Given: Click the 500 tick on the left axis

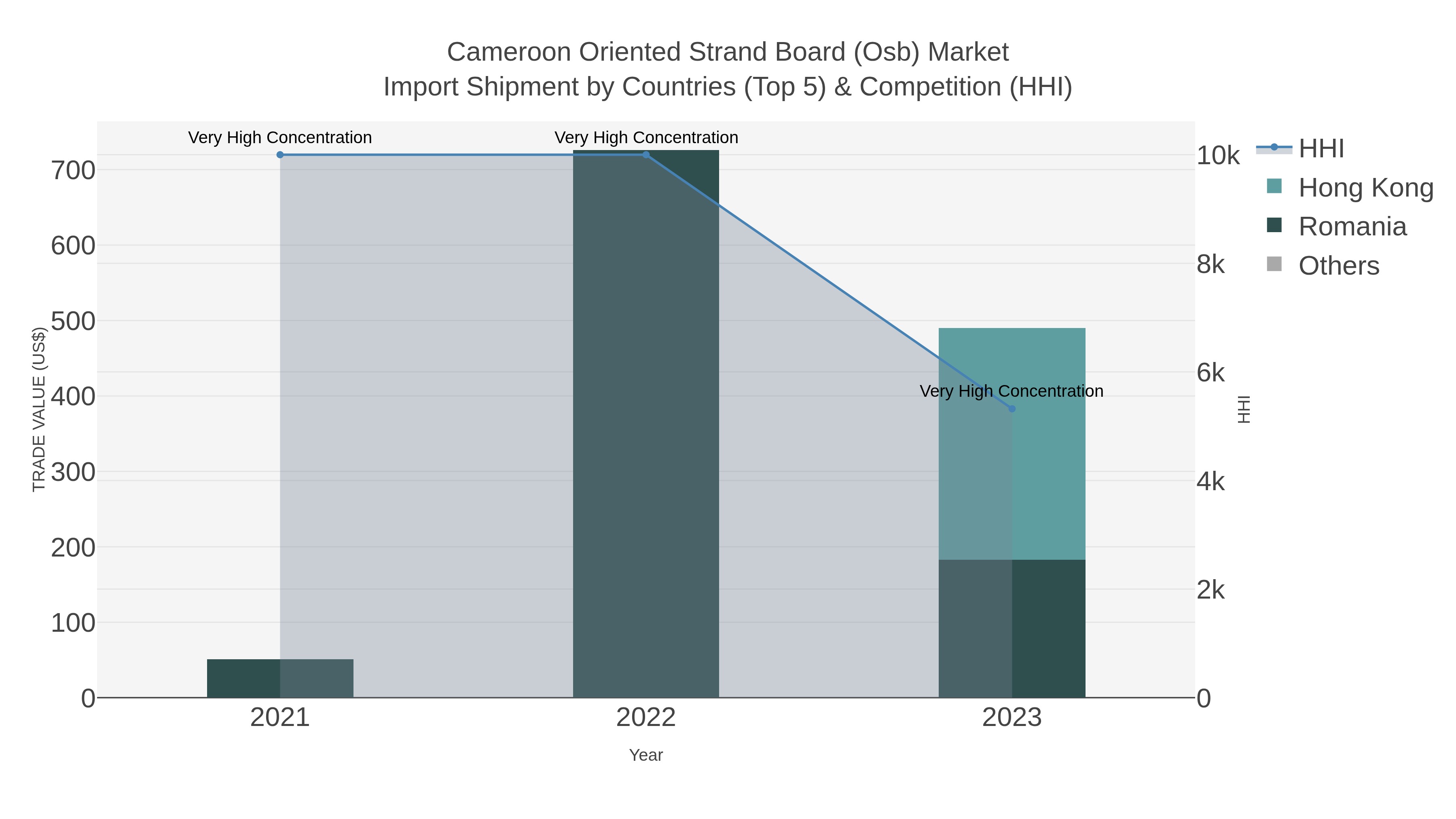Looking at the screenshot, I should click(73, 321).
